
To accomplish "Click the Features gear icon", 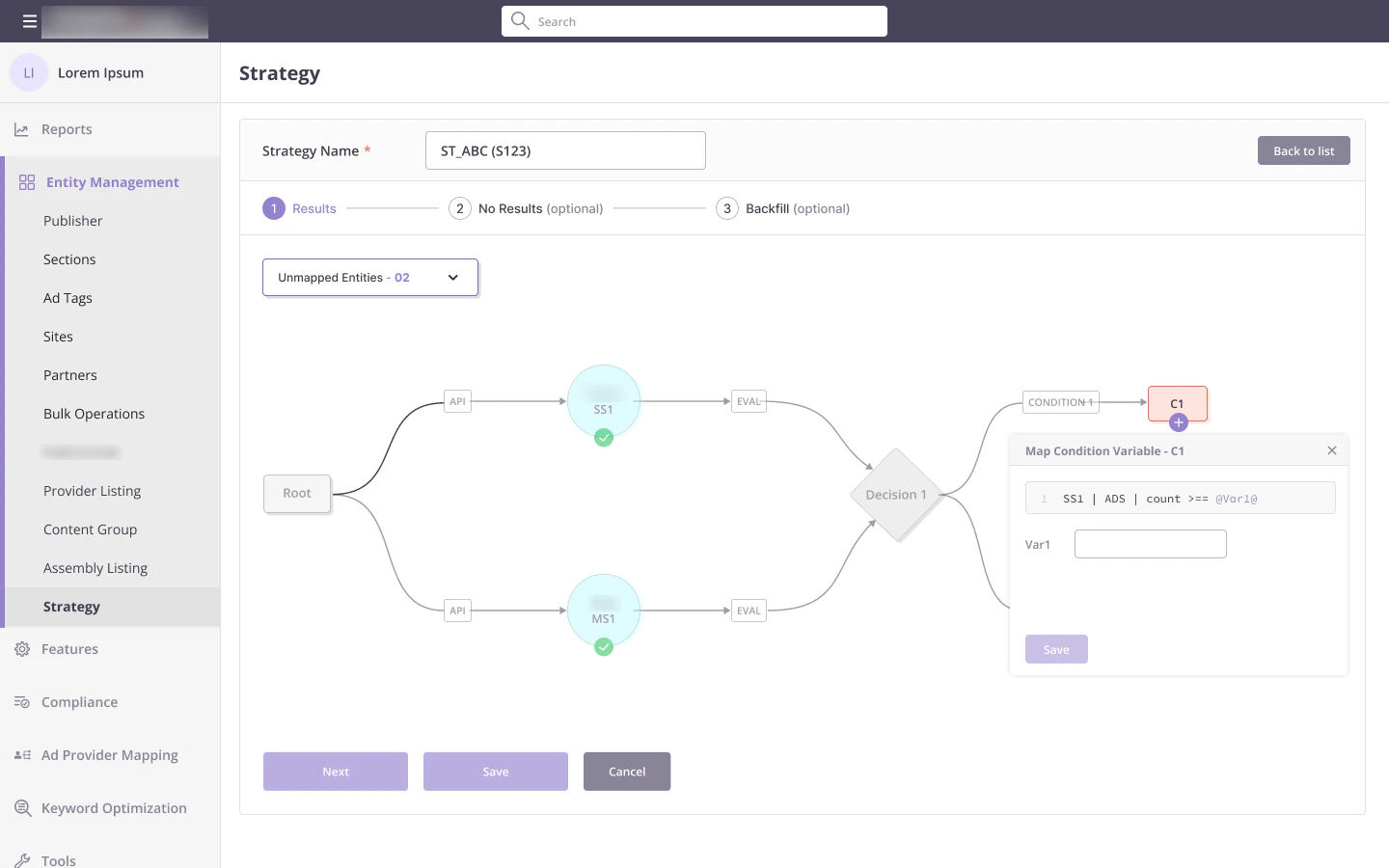I will tap(22, 649).
